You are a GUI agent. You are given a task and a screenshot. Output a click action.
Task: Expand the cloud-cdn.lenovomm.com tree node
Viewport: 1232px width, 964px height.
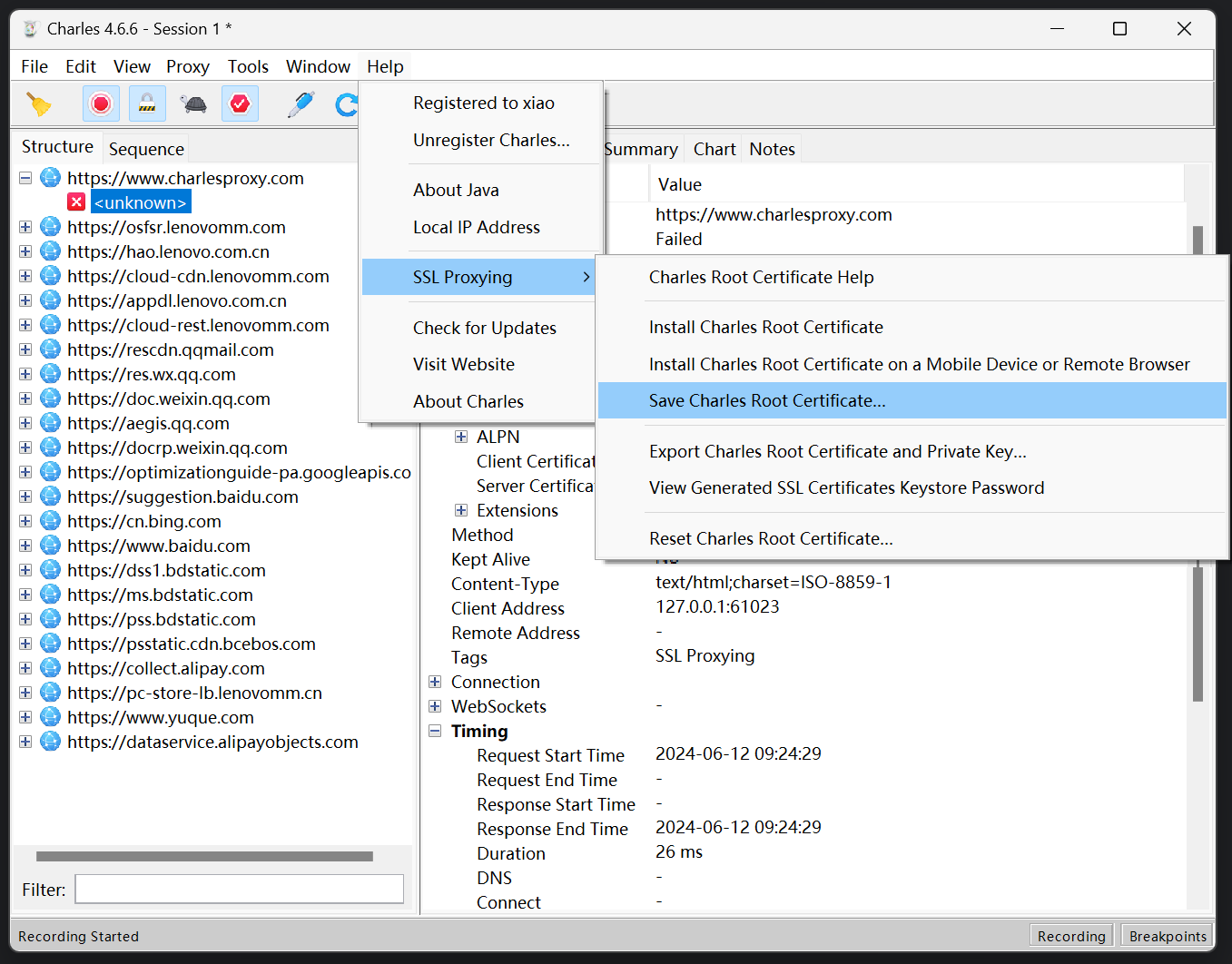pos(25,276)
